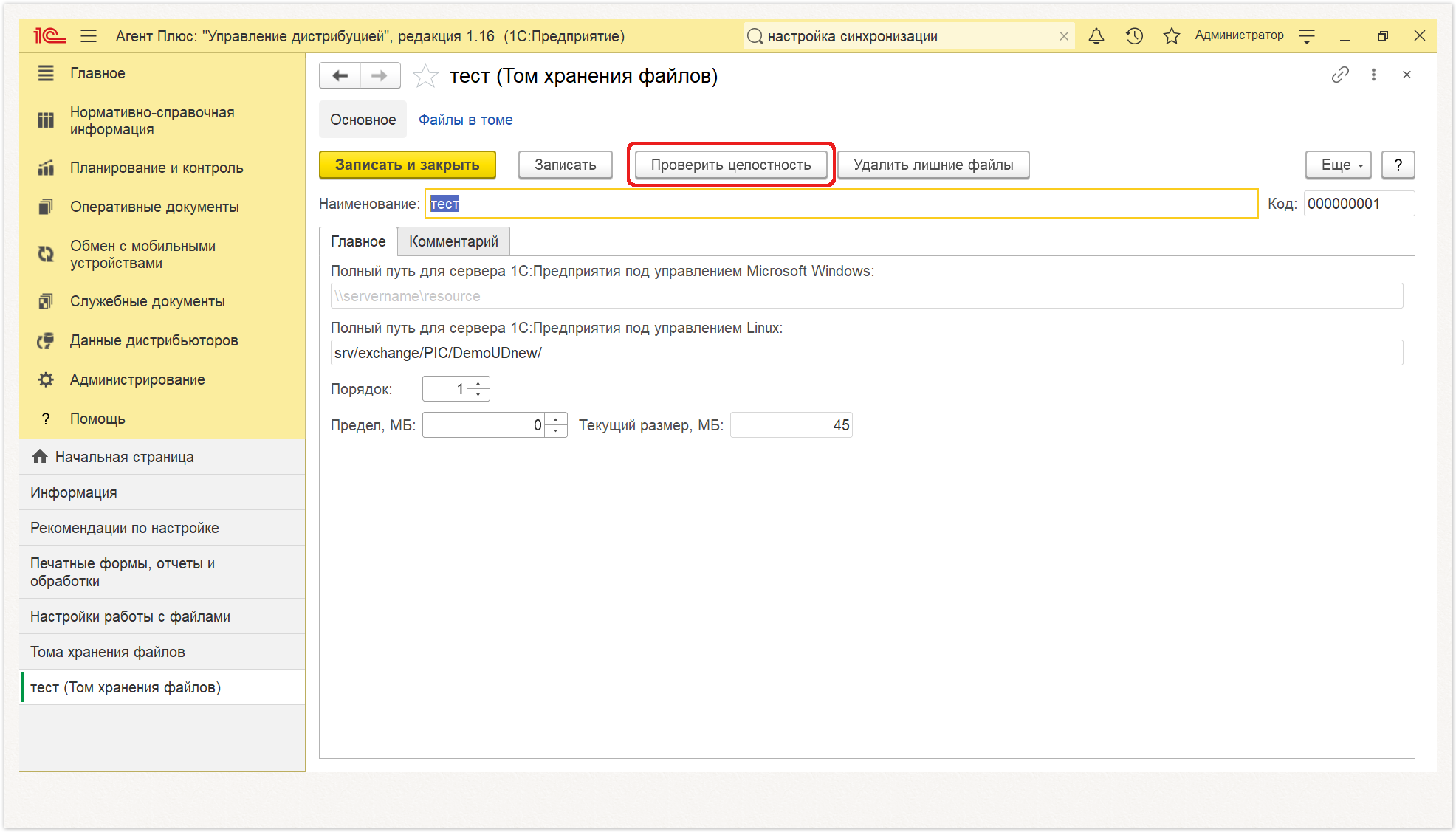This screenshot has height=832, width=1456.
Task: Open history clock icon
Action: (1134, 35)
